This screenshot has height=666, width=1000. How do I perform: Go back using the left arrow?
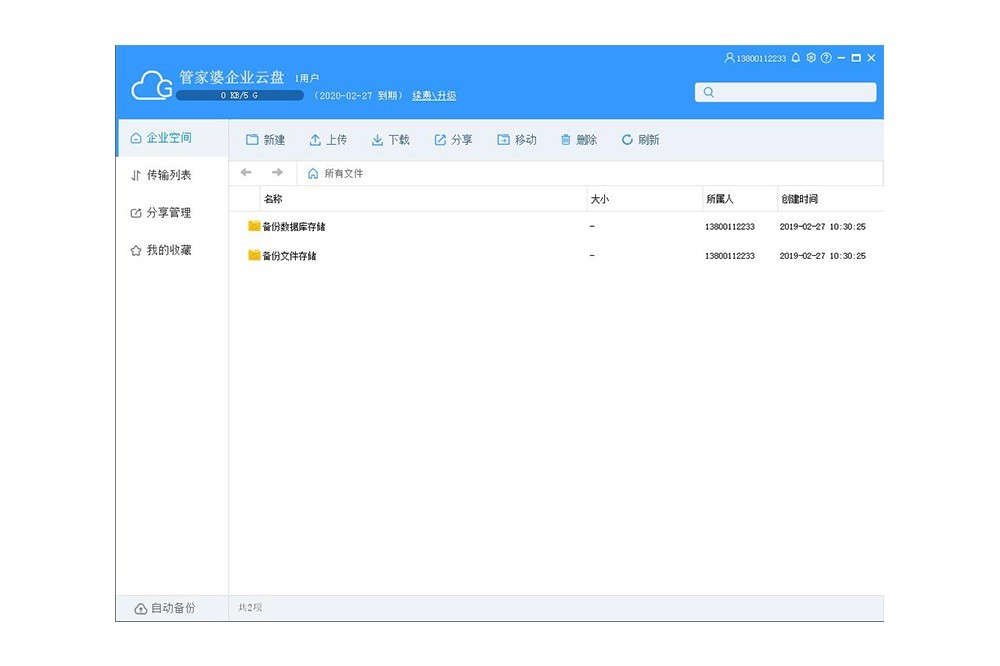click(x=246, y=173)
